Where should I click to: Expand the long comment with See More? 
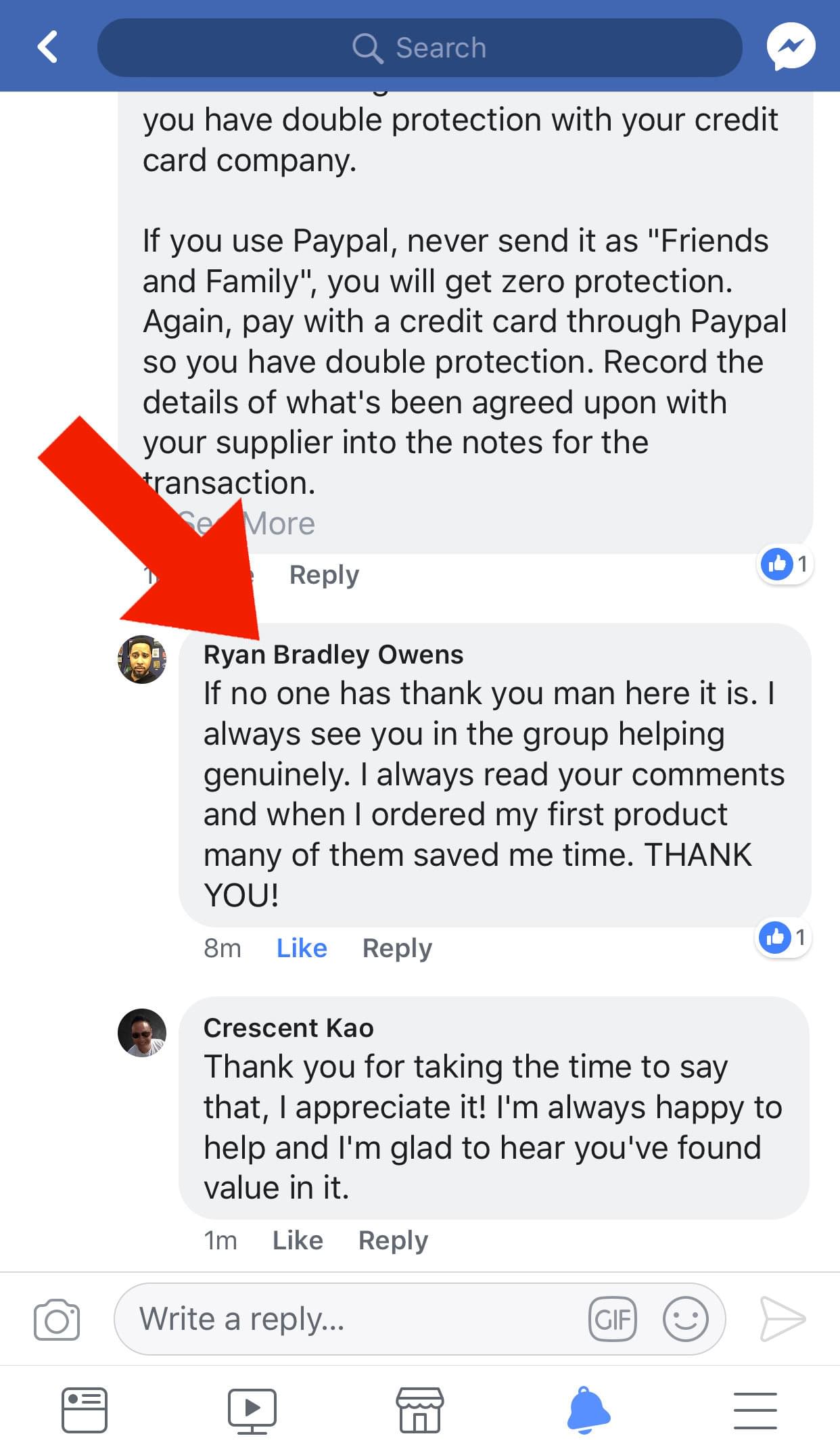(x=246, y=524)
